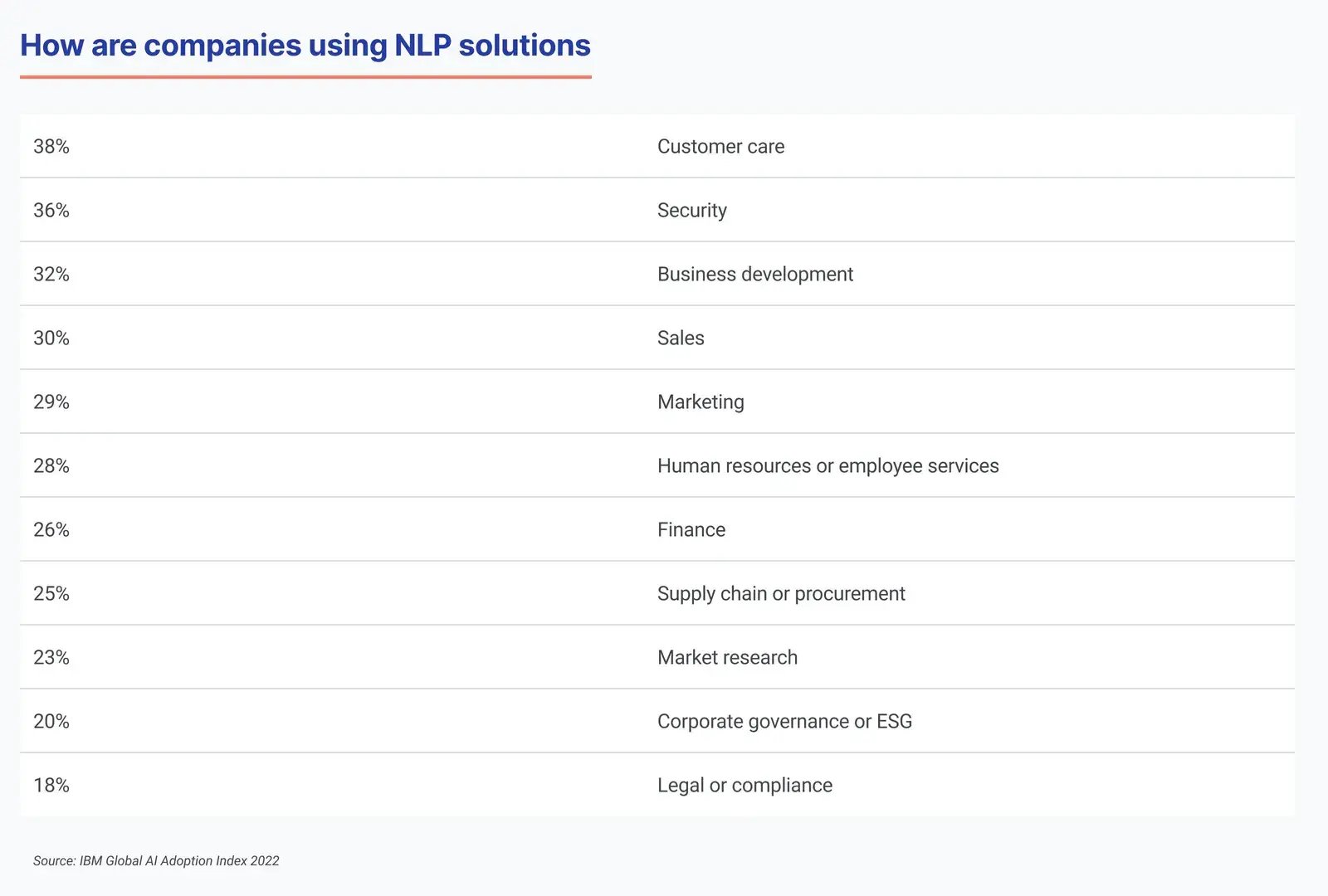Image resolution: width=1328 pixels, height=896 pixels.
Task: Click the Marketing label
Action: point(701,402)
